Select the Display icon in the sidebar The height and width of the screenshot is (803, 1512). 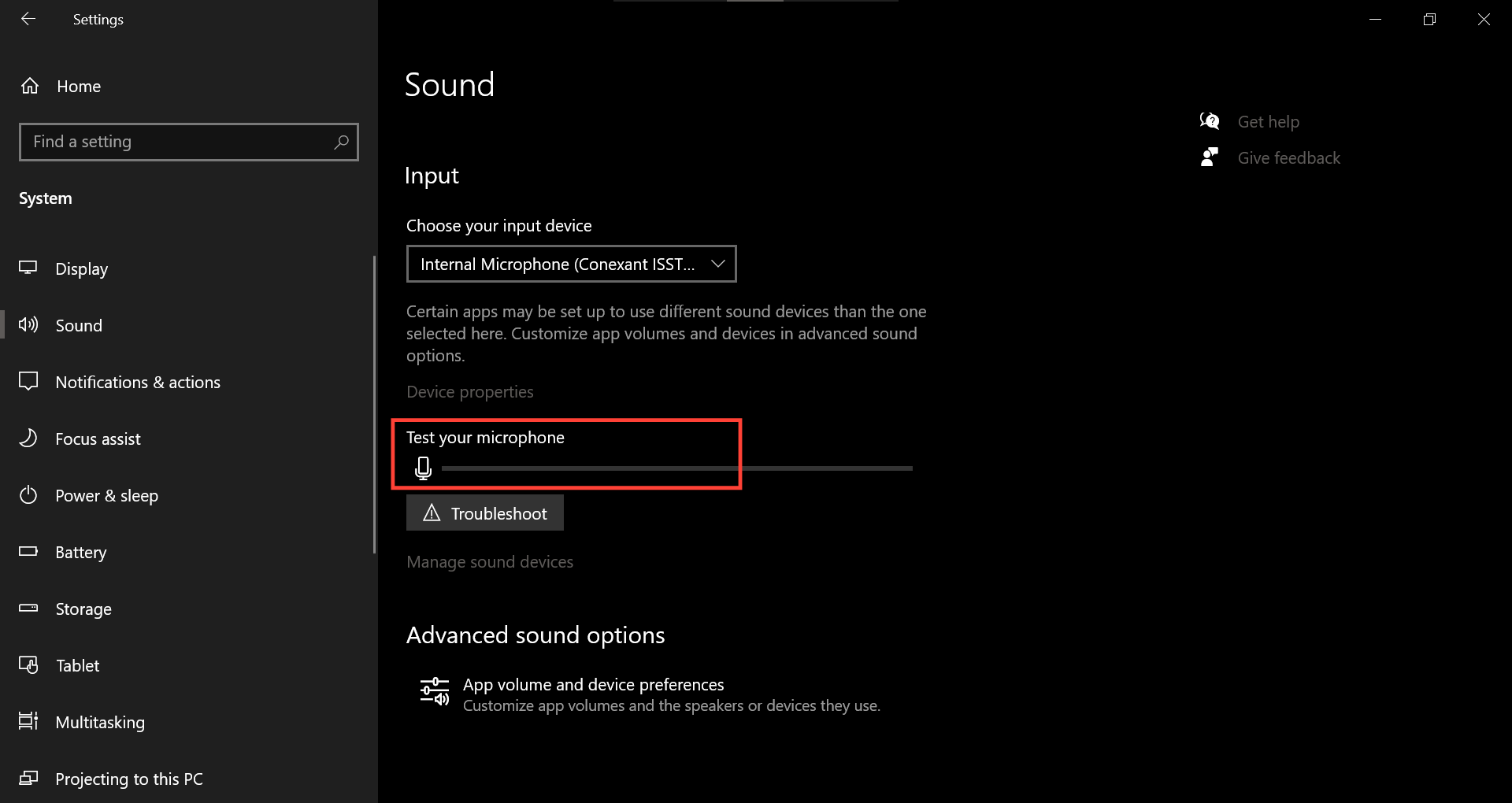click(x=28, y=268)
